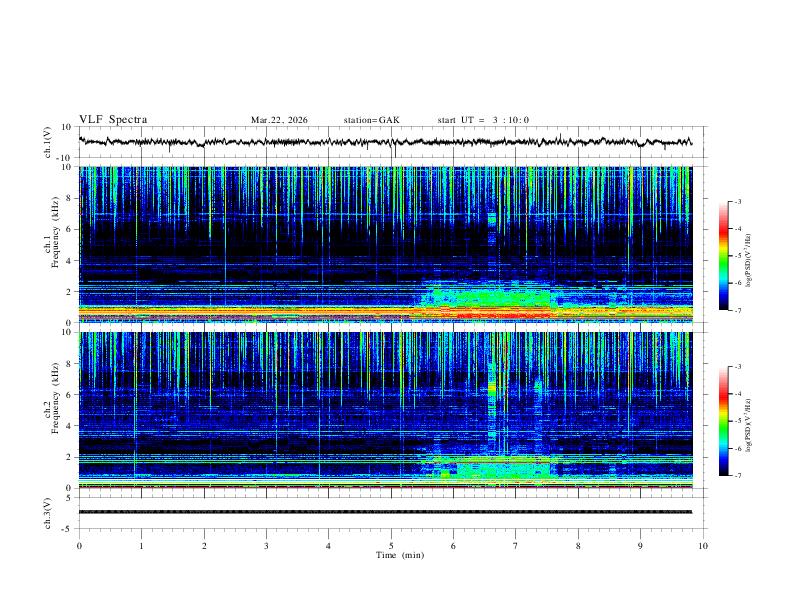792x612 pixels.
Task: Click the ch.2 color scale bar
Action: click(724, 421)
